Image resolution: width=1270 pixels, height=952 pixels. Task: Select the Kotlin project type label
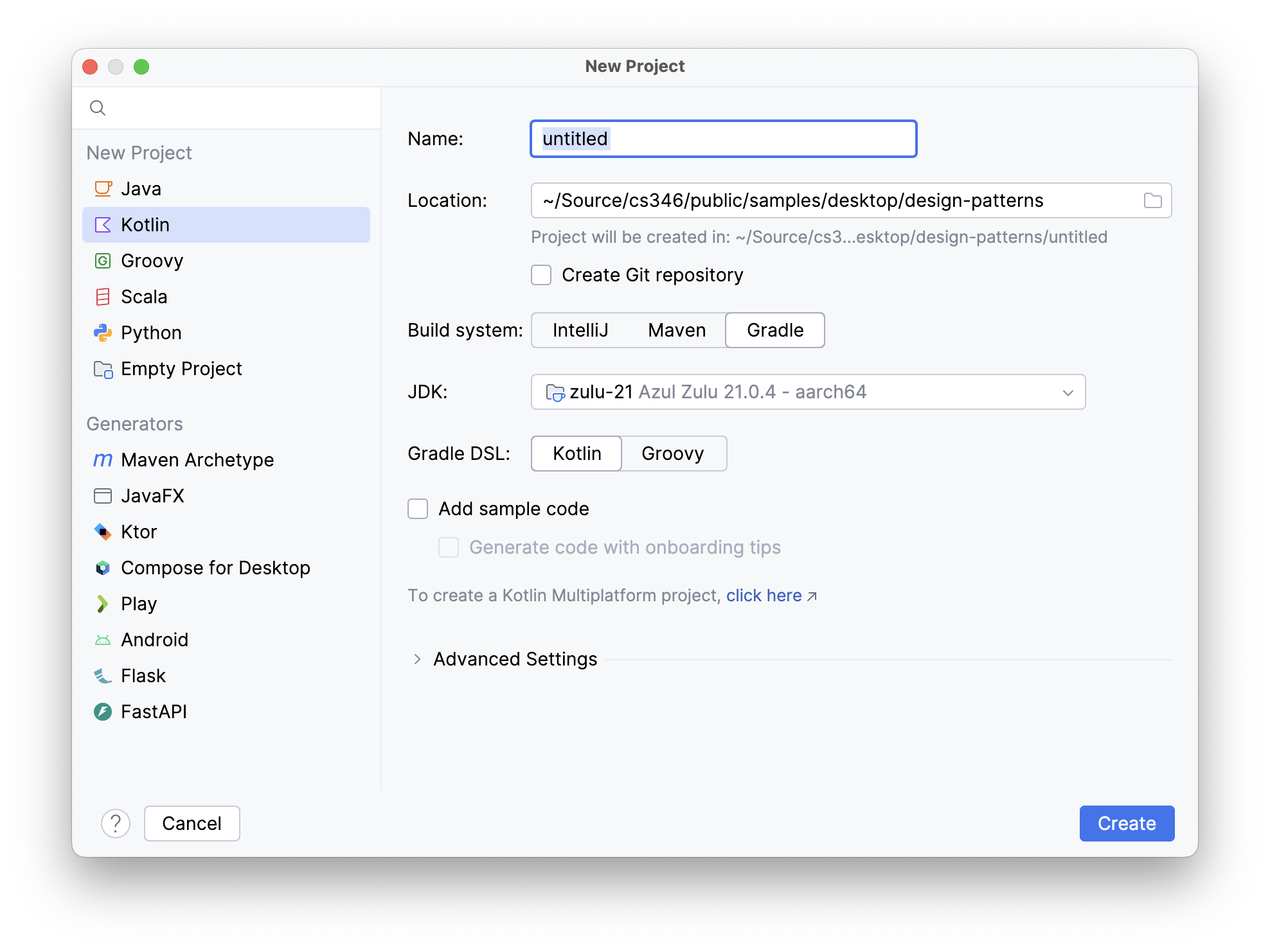[x=145, y=225]
